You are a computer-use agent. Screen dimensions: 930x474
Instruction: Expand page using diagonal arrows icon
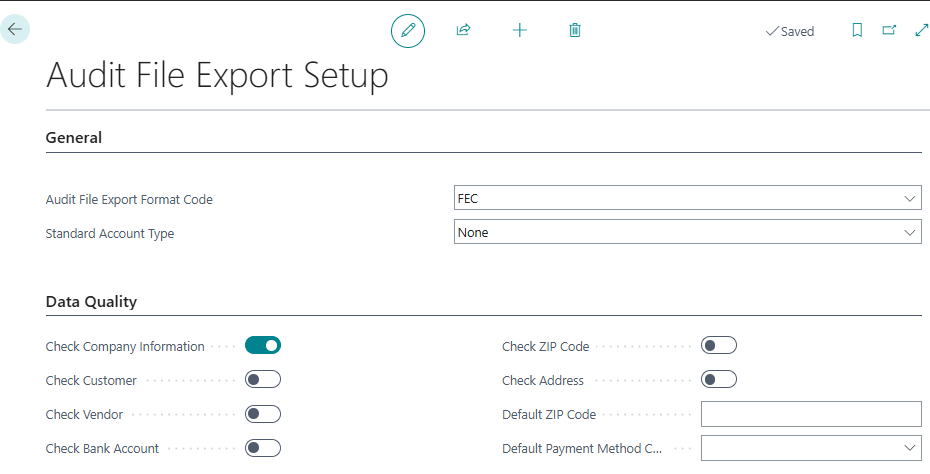[x=922, y=30]
